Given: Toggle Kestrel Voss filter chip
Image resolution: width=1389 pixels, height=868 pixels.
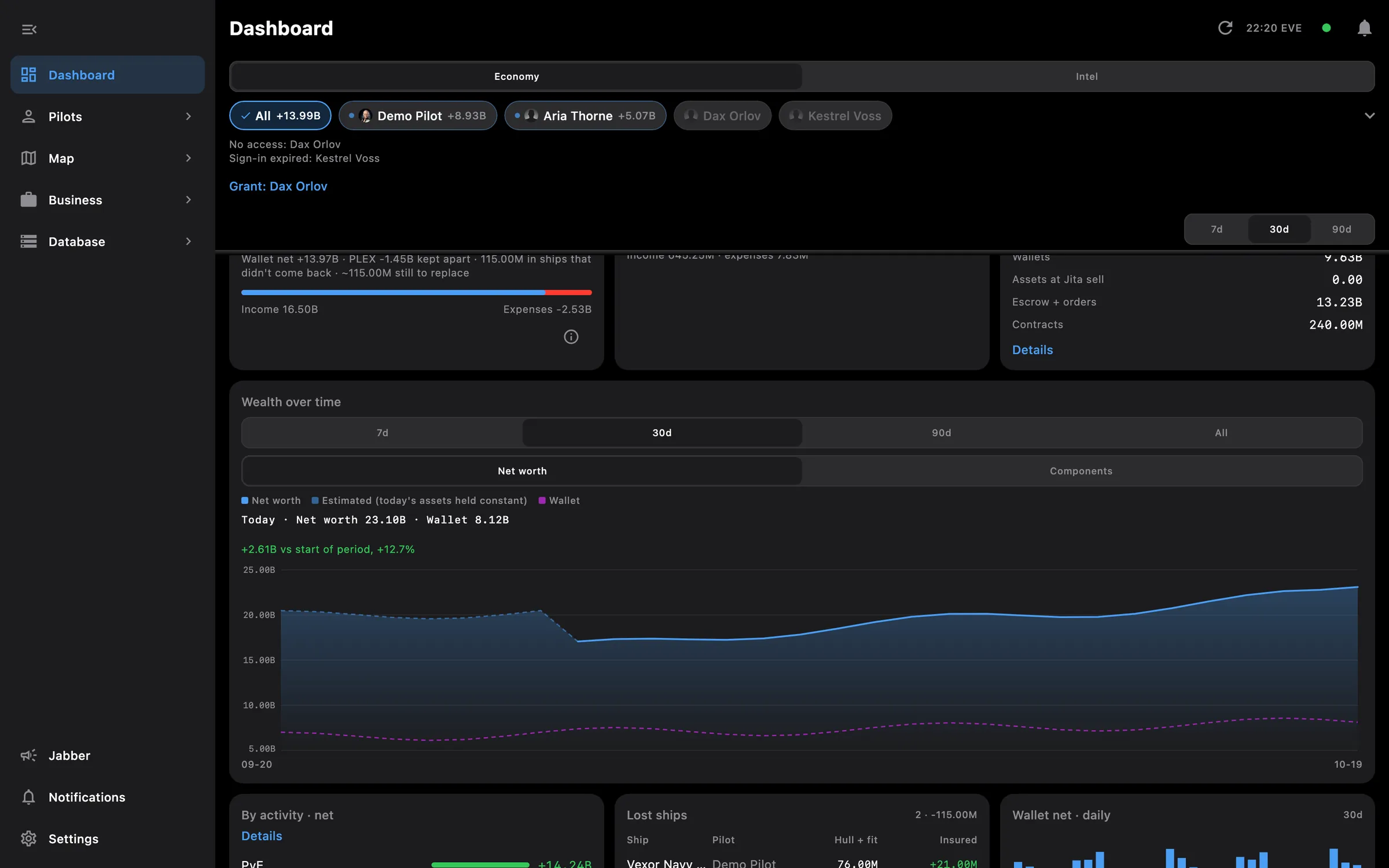Looking at the screenshot, I should click(x=835, y=116).
